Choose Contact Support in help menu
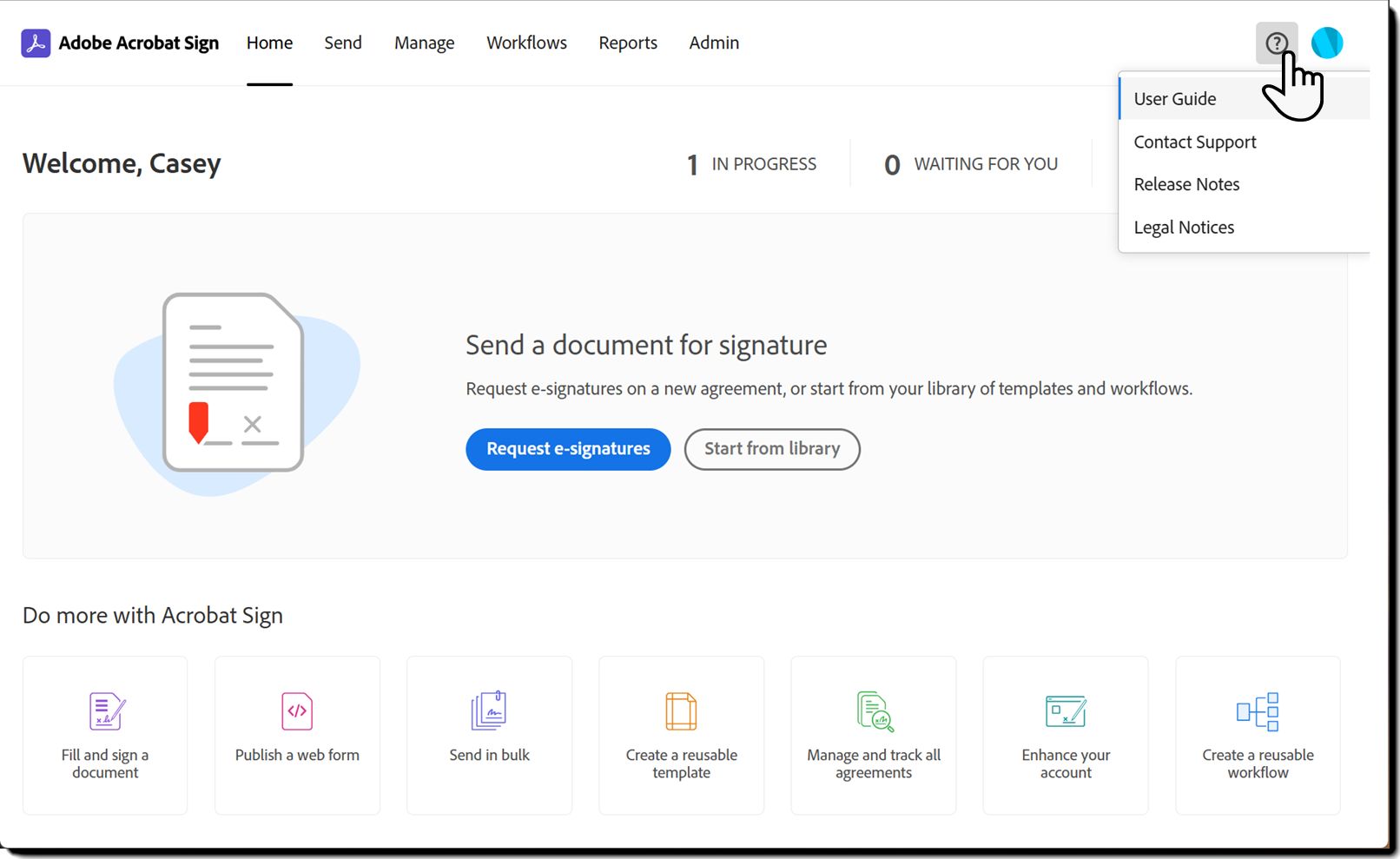The image size is (1400, 859). pyautogui.click(x=1244, y=142)
